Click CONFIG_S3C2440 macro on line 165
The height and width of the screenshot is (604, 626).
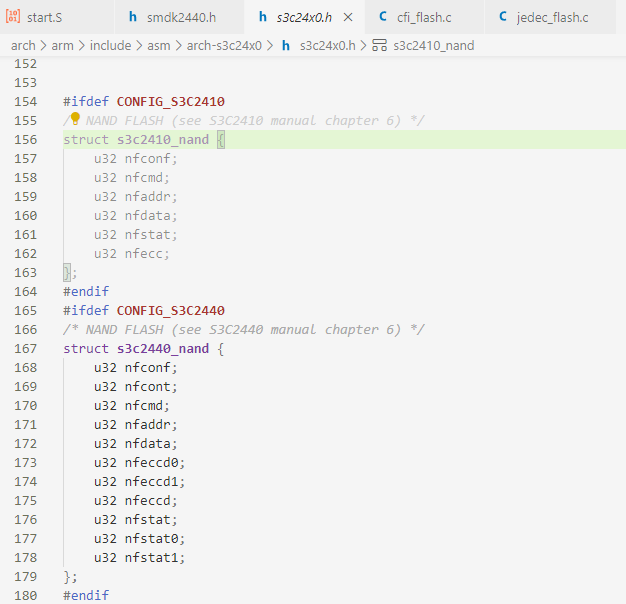[x=170, y=311]
